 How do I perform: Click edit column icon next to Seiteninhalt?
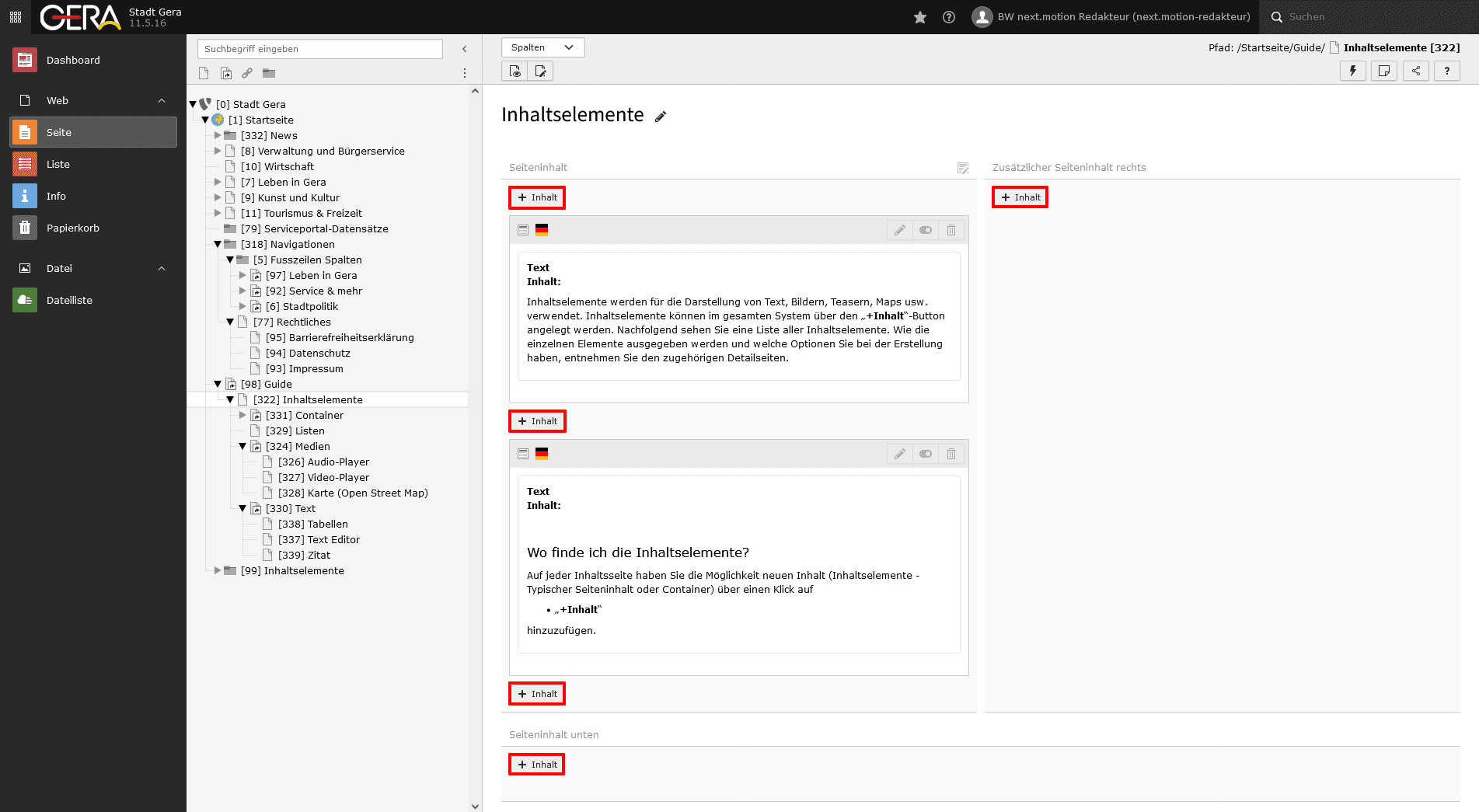click(963, 168)
